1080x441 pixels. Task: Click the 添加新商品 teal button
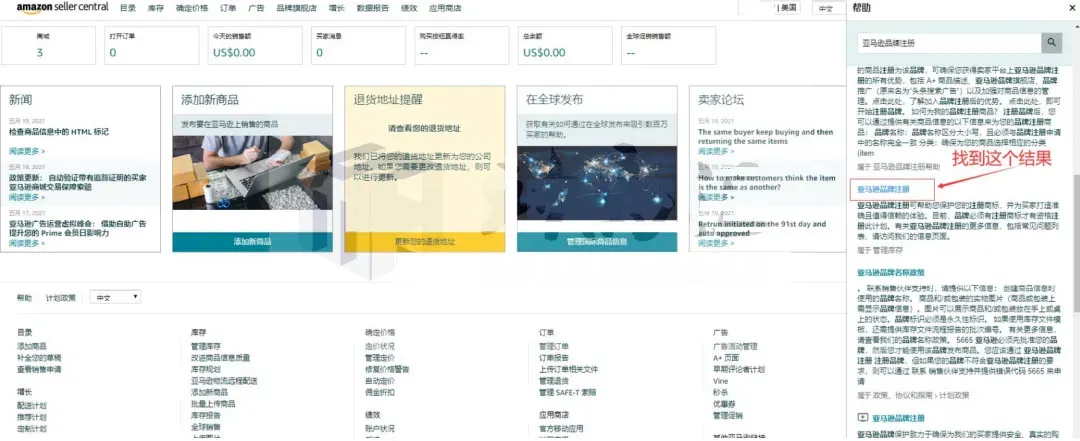(252, 242)
